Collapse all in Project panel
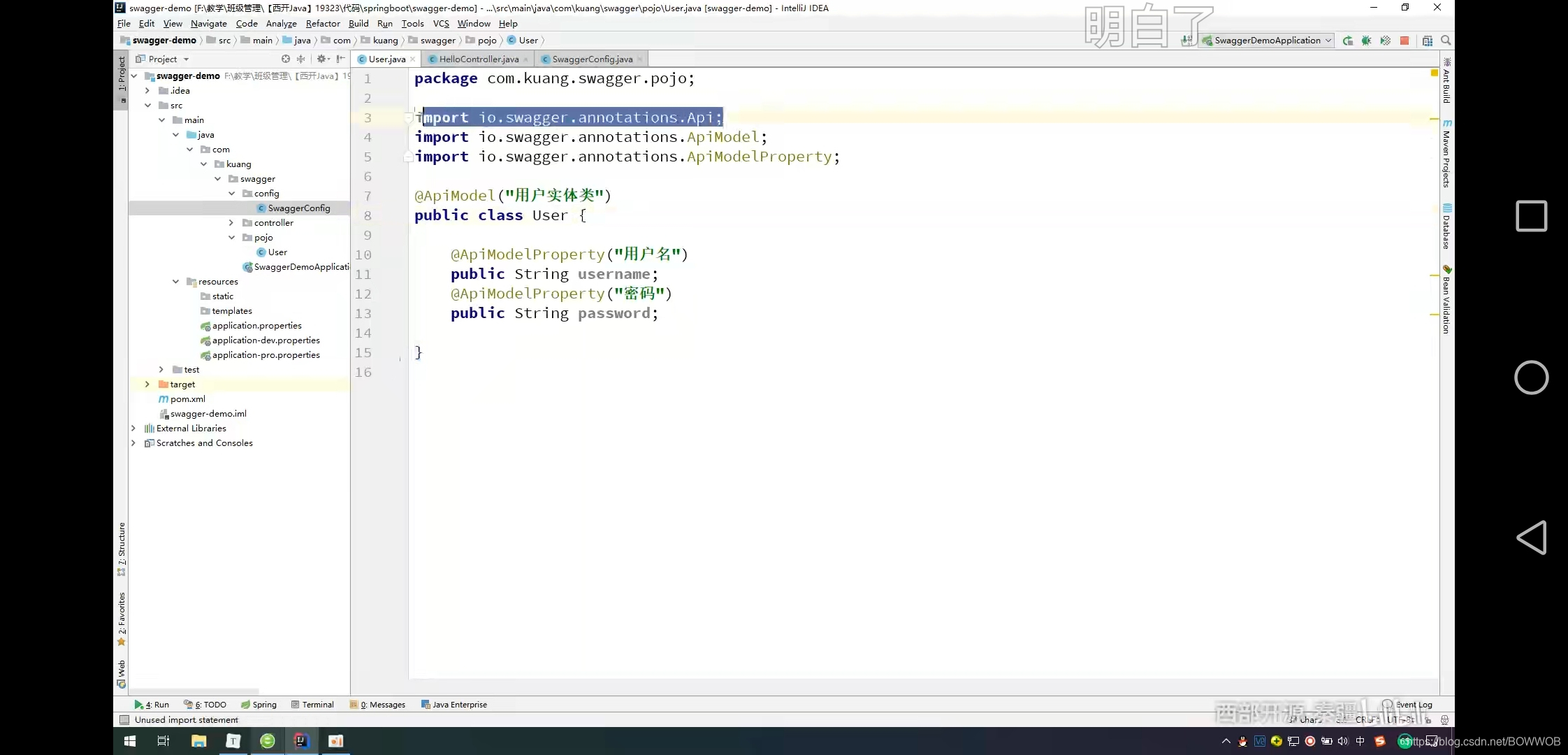 click(301, 59)
